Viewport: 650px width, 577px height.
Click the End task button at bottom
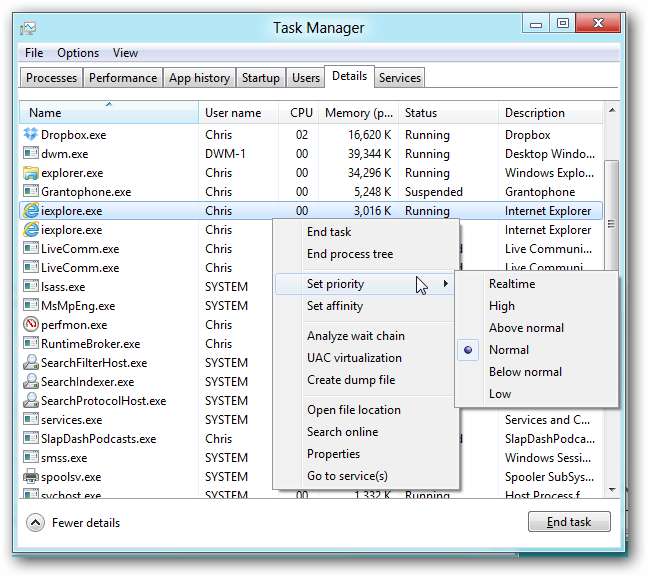click(x=569, y=522)
